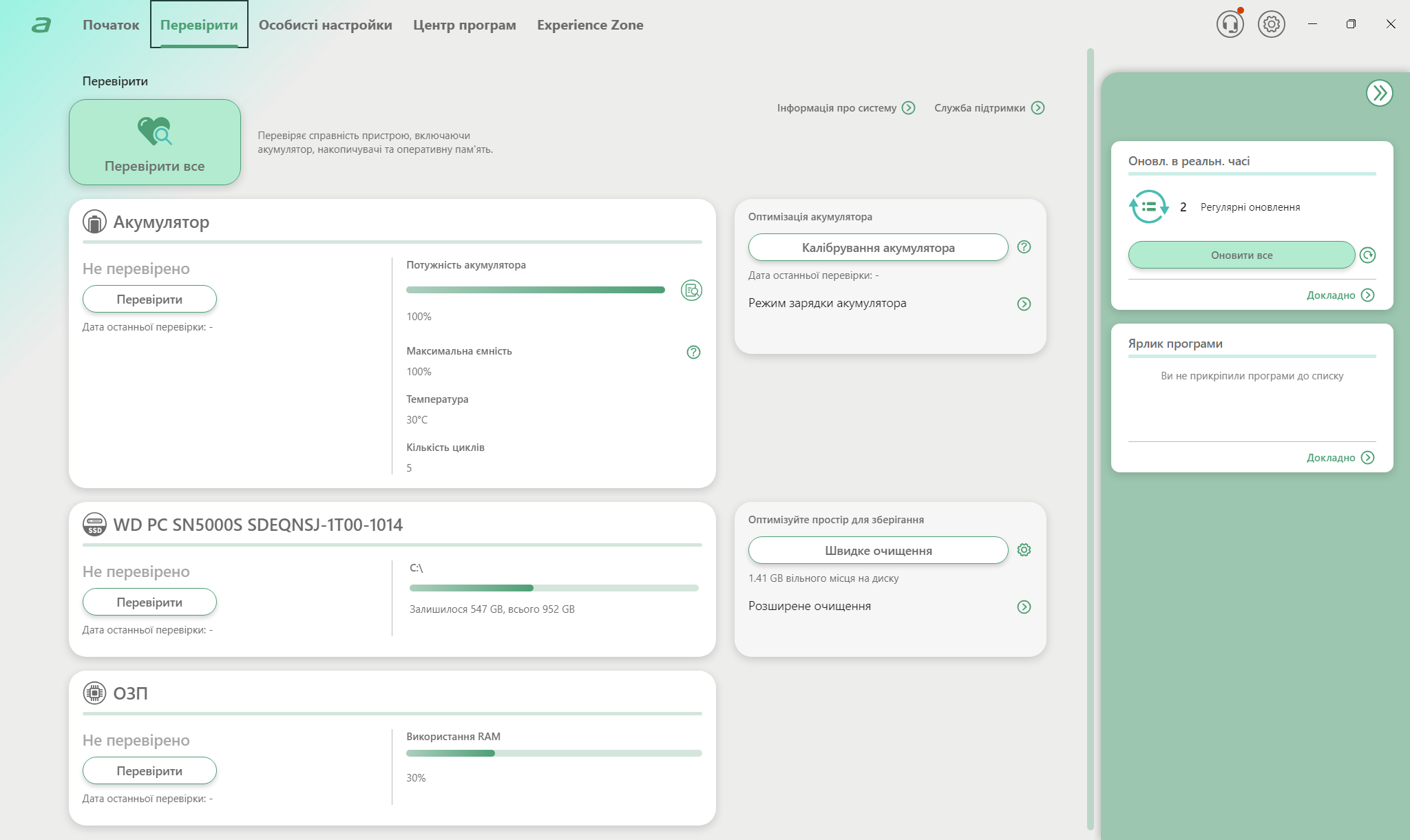Click refresh icon next to Оновити все
1410x840 pixels.
point(1367,255)
